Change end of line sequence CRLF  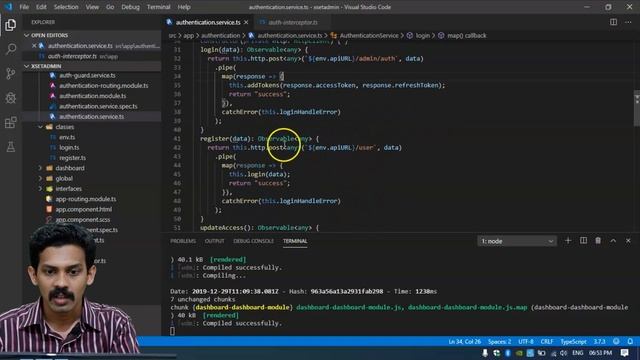547,341
